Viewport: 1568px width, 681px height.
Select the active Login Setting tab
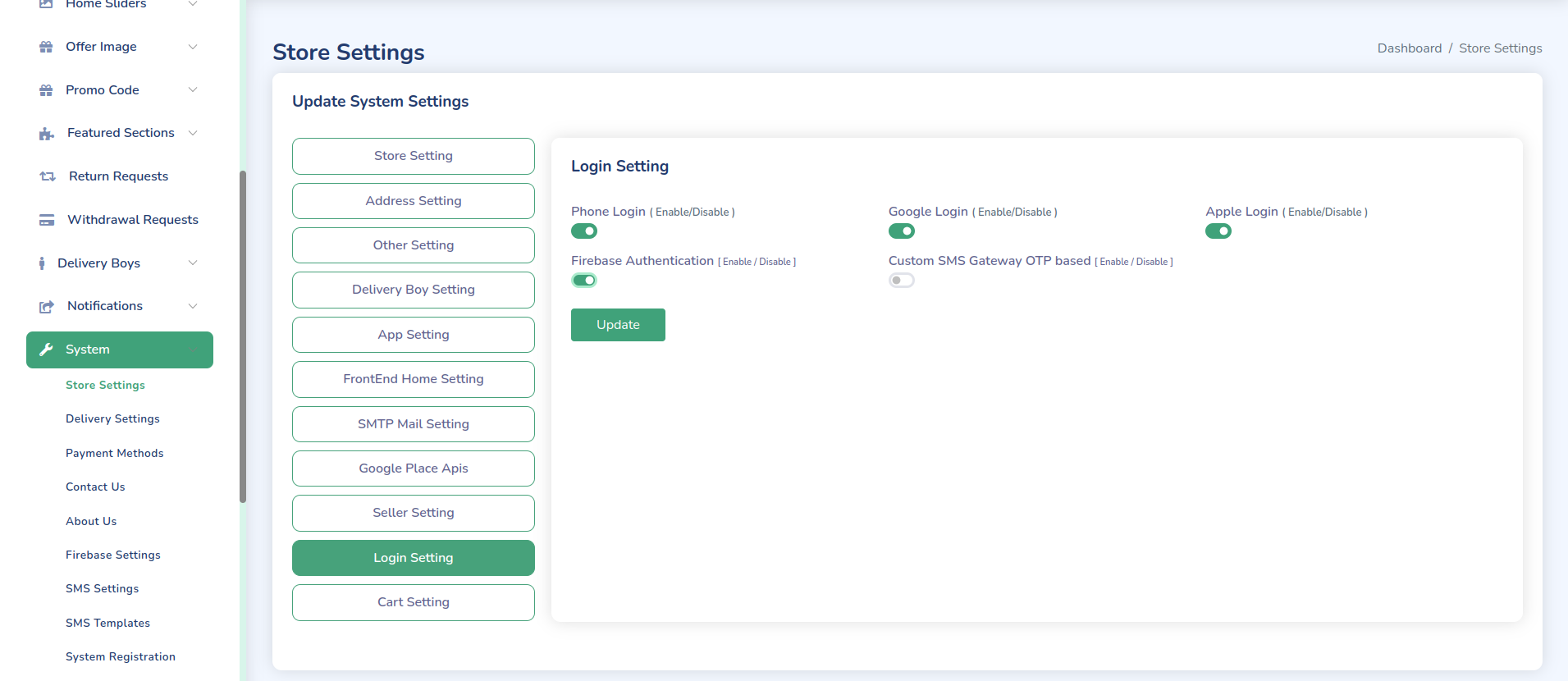click(414, 558)
